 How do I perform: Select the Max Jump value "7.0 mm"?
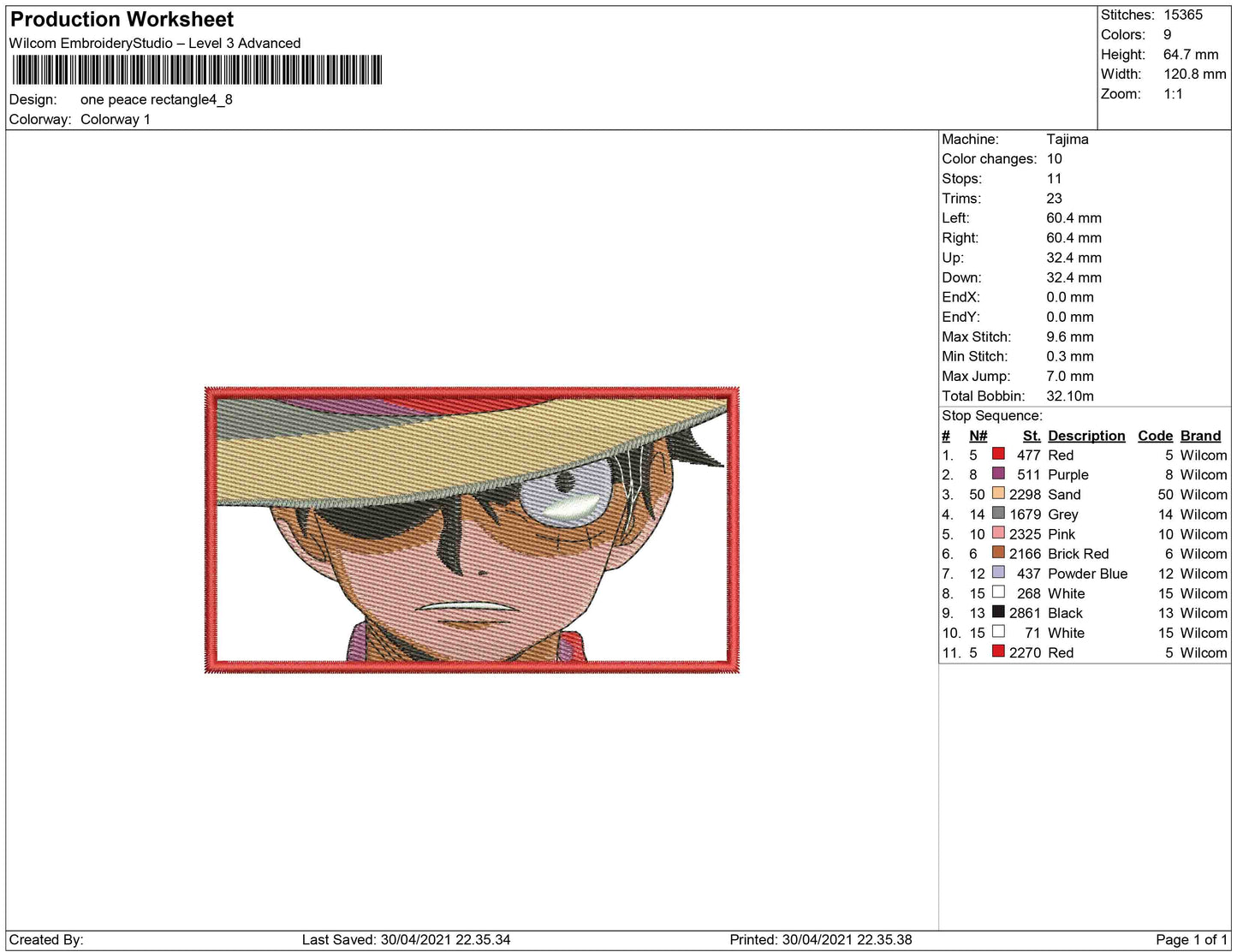[x=1070, y=376]
